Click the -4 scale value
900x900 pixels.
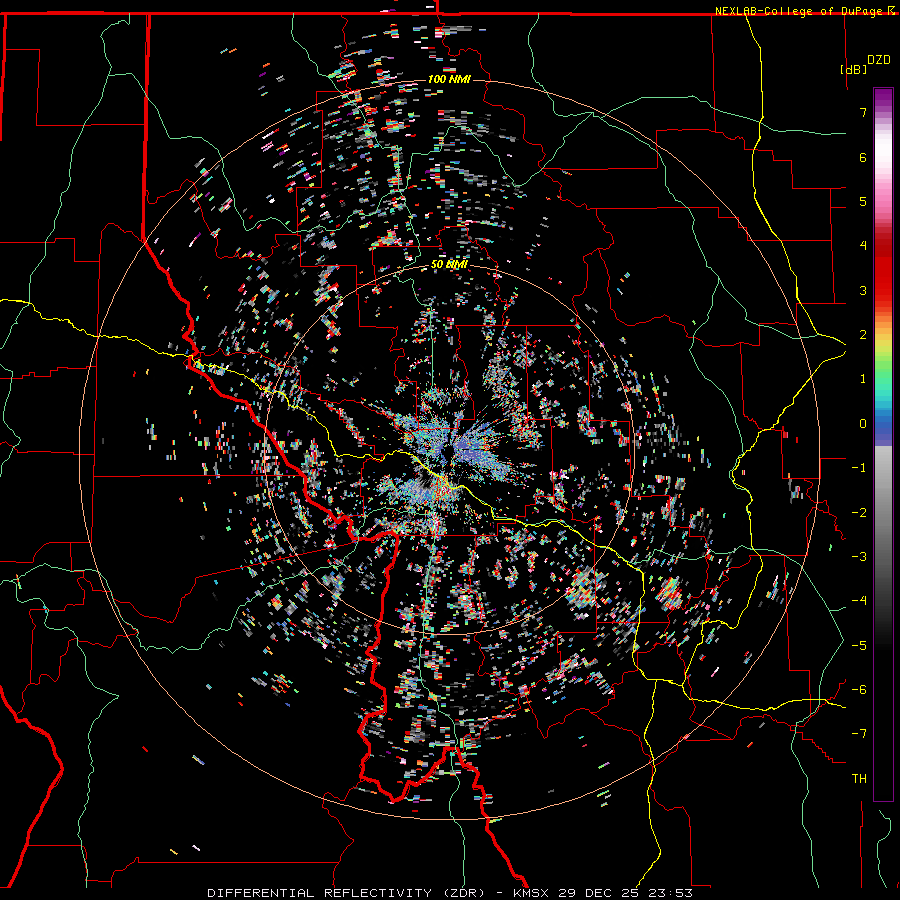tap(859, 601)
